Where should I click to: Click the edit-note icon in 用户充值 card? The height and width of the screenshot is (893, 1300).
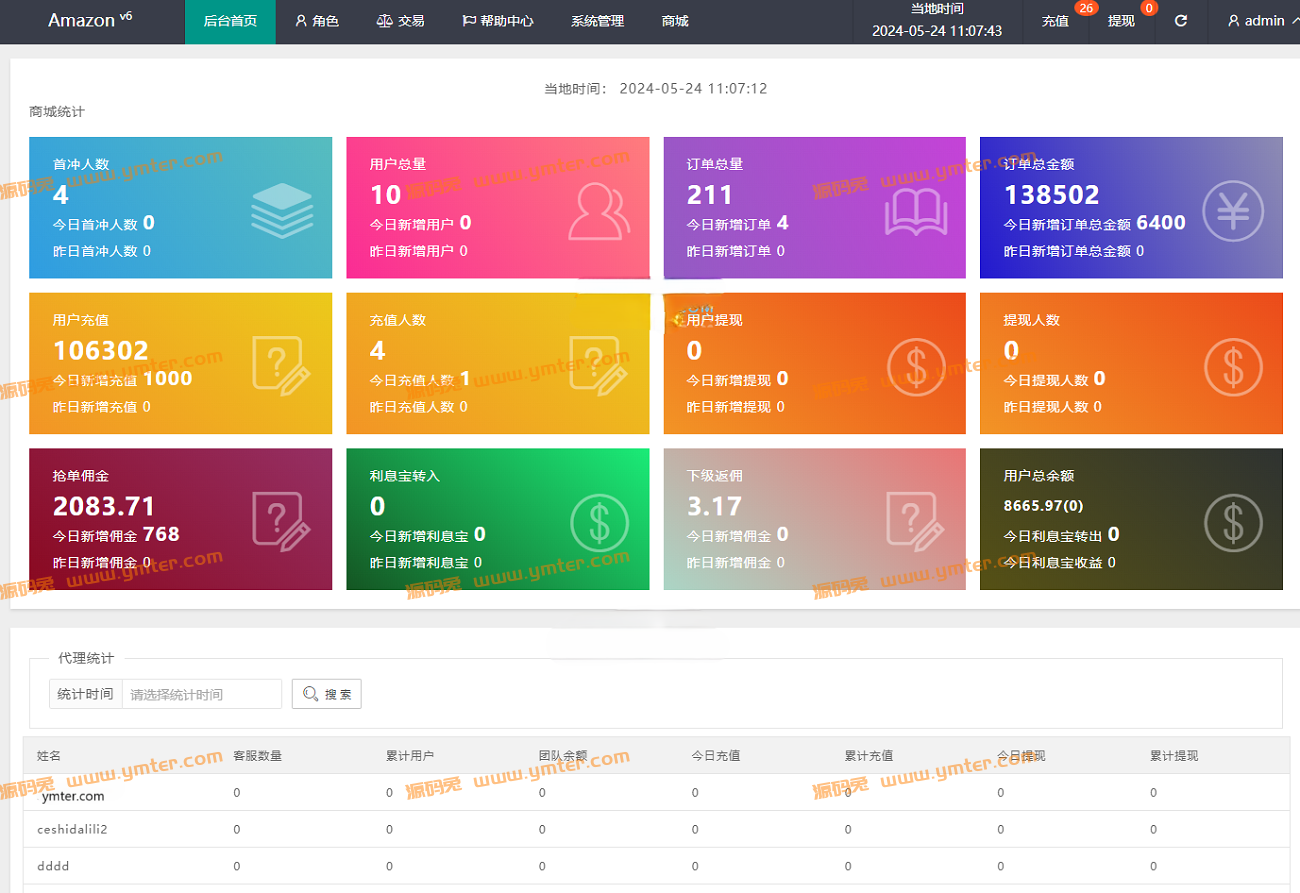(x=282, y=365)
